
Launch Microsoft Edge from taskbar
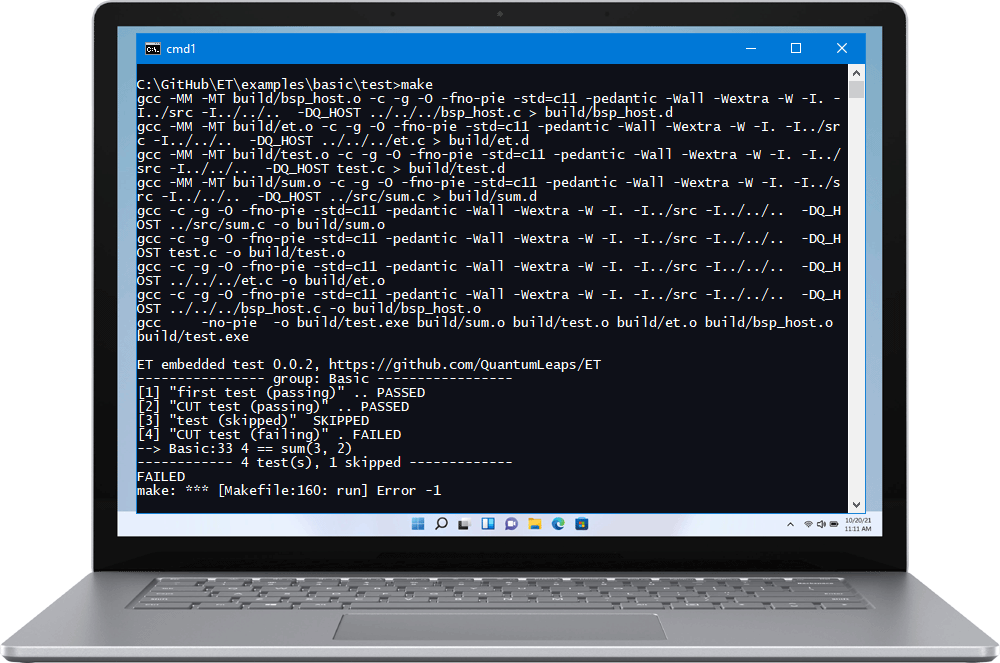pos(558,524)
